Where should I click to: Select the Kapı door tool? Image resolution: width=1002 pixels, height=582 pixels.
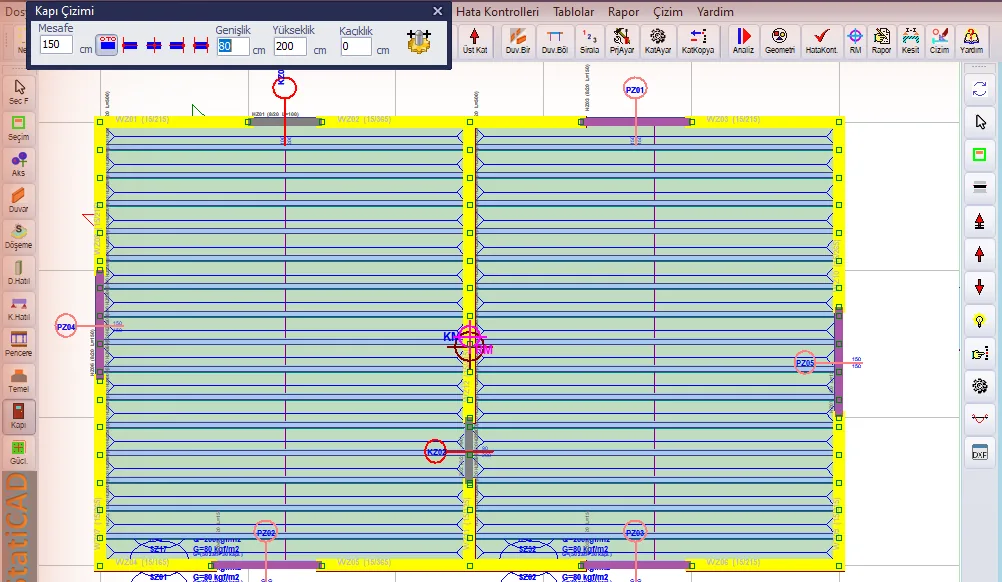[19, 416]
